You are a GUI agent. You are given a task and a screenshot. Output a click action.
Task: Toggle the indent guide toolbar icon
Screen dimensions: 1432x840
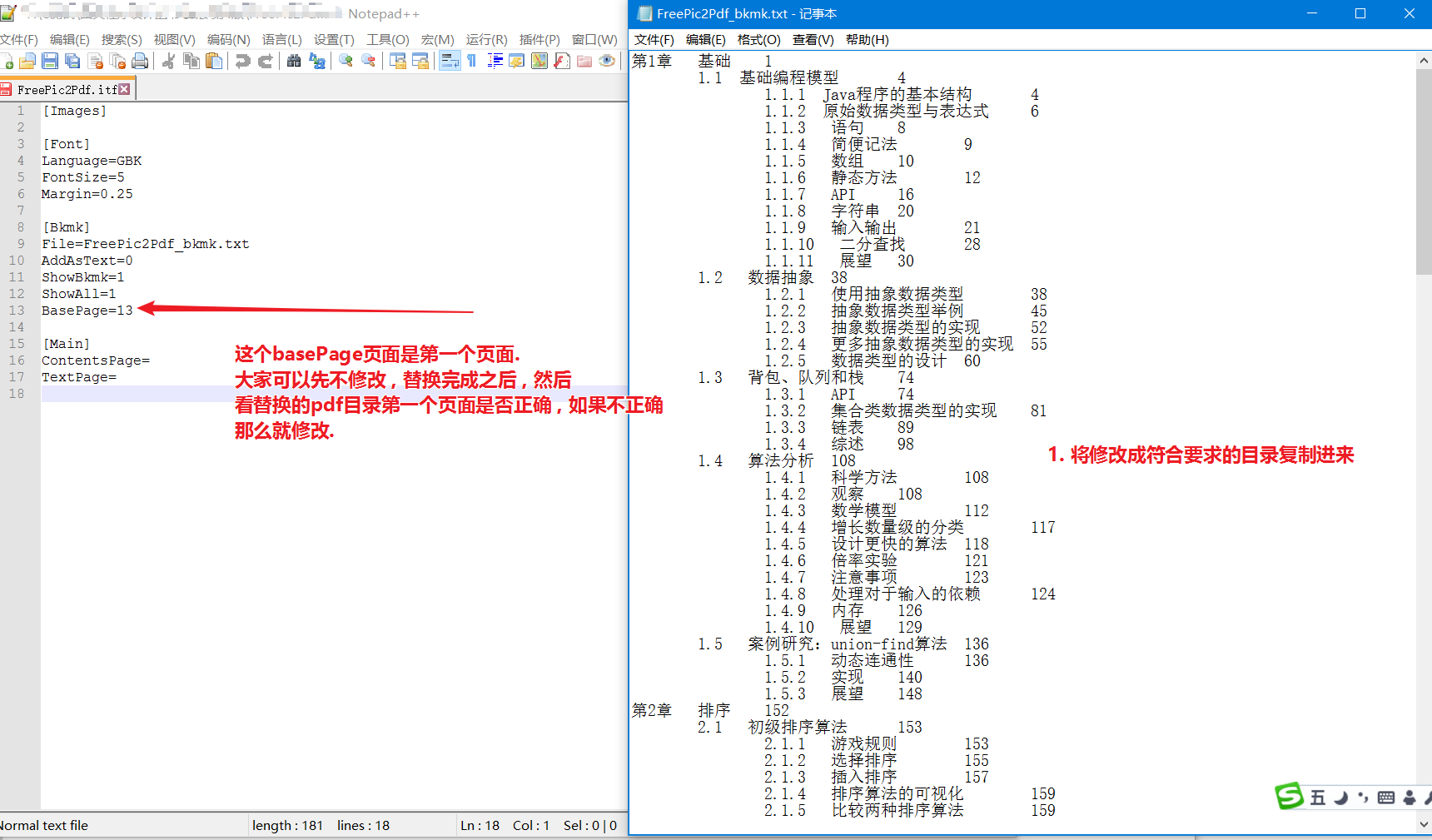pos(495,61)
